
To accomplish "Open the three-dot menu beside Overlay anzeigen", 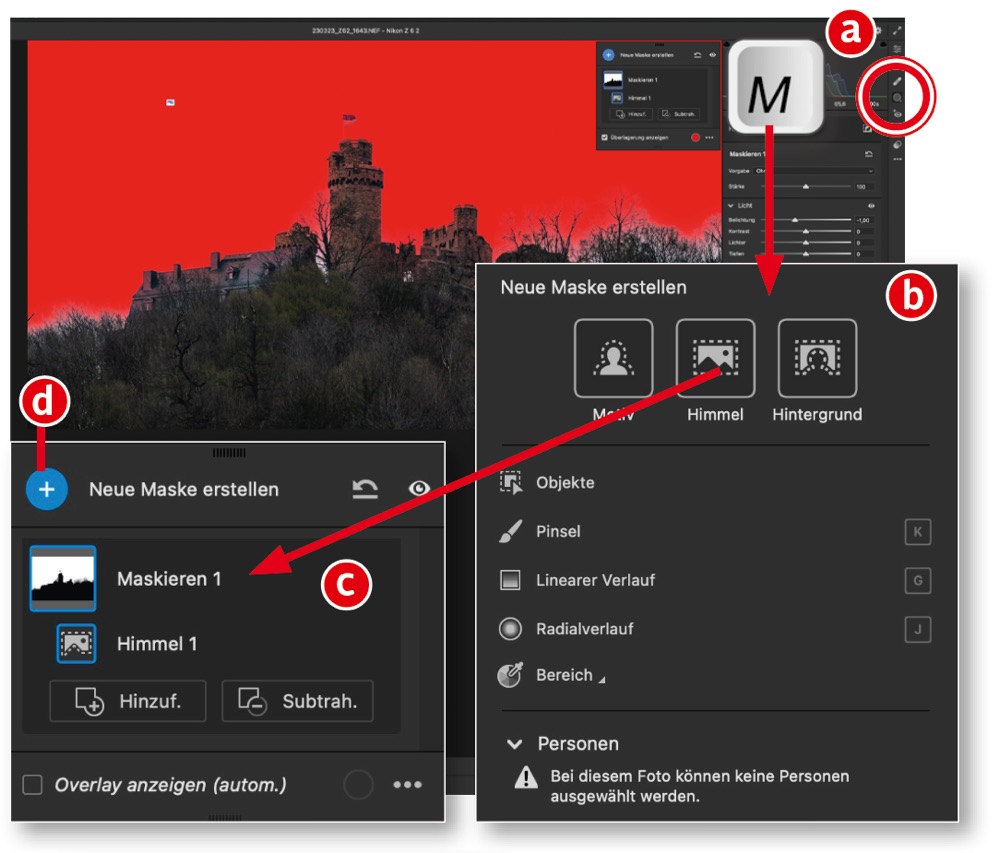I will point(408,784).
